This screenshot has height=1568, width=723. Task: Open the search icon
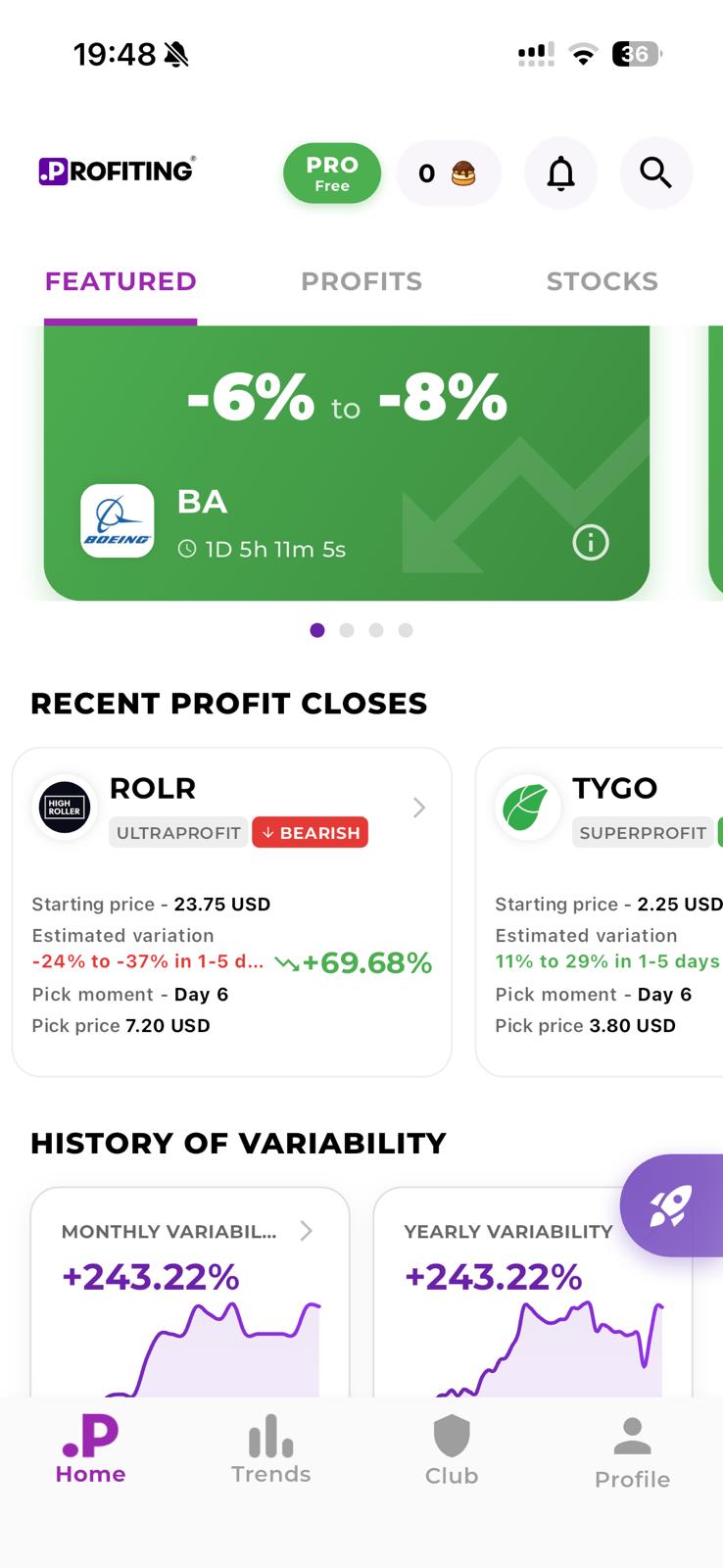655,172
